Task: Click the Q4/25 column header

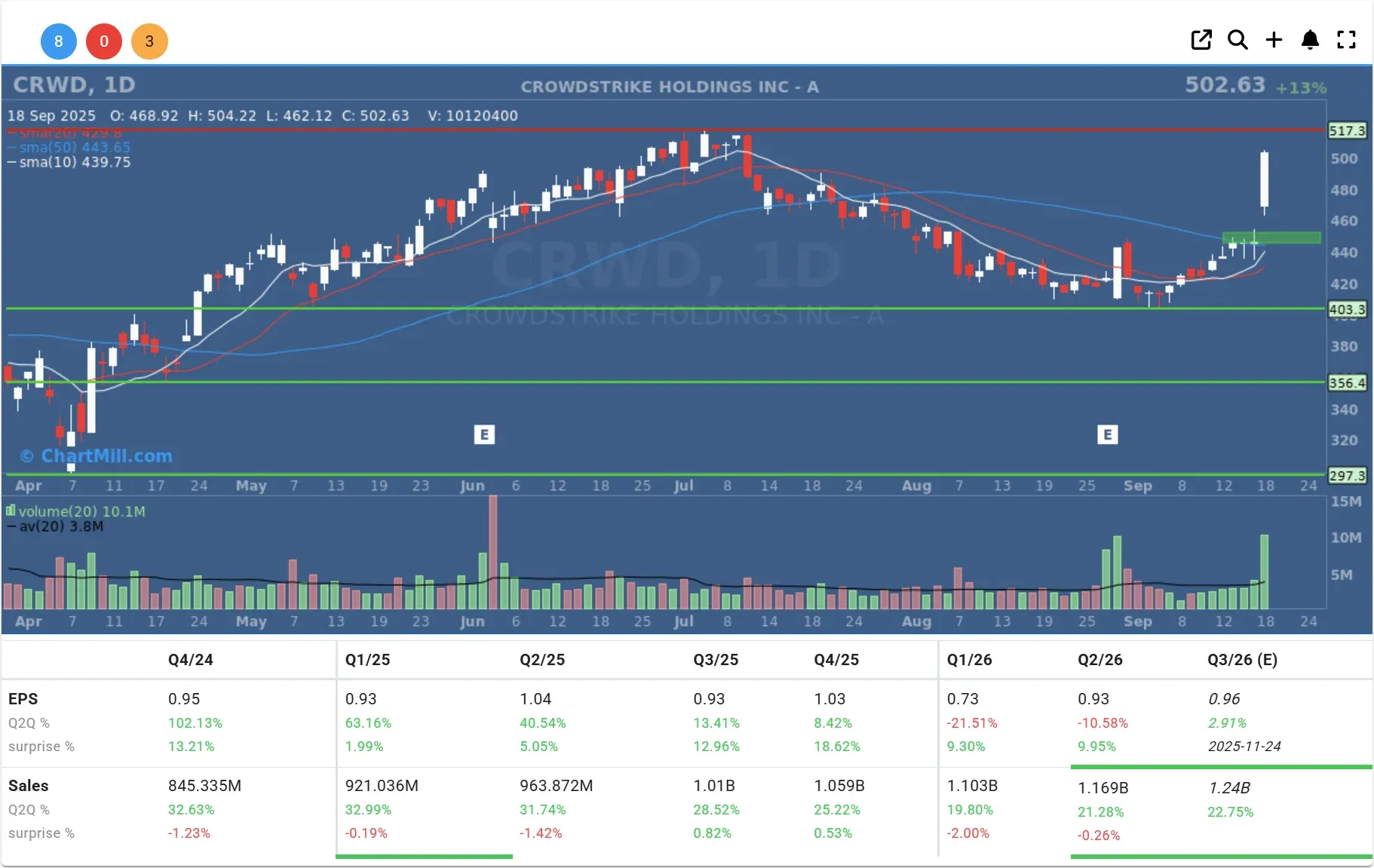Action: coord(836,660)
